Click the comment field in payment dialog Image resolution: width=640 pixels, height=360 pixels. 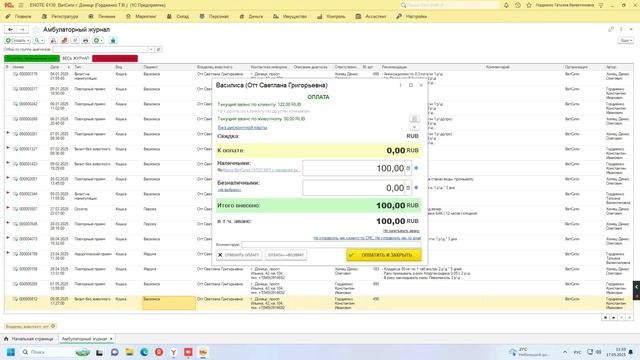(331, 244)
